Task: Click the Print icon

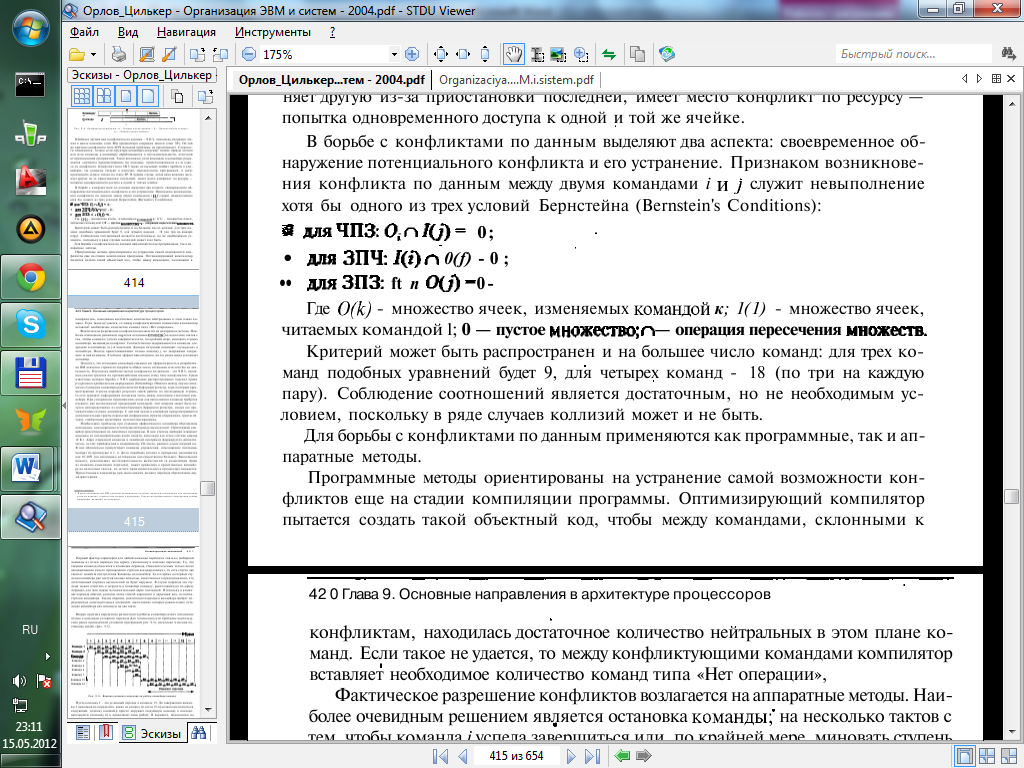Action: [119, 55]
